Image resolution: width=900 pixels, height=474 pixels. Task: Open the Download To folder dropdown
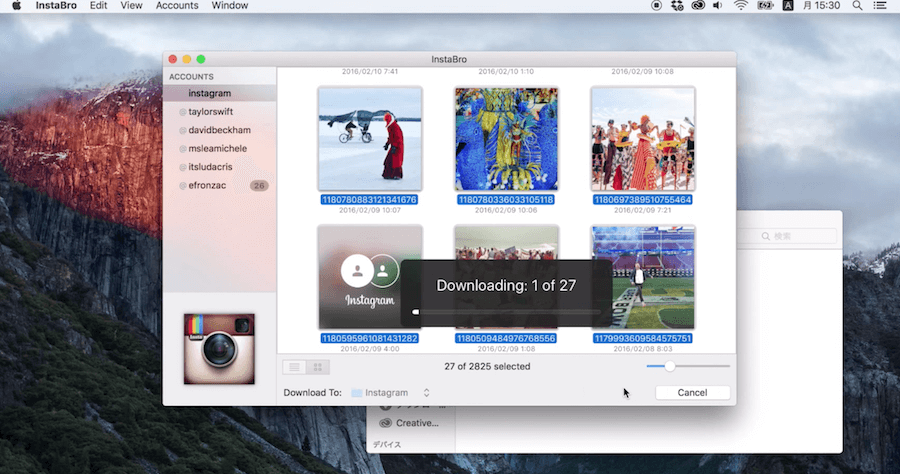click(x=390, y=393)
